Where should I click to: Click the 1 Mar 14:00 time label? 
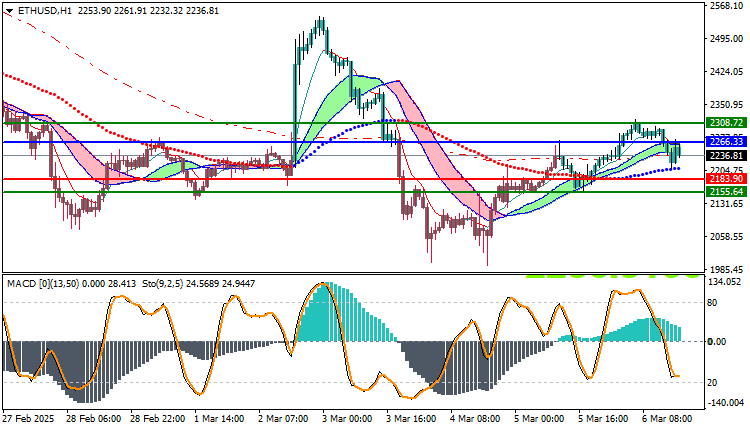click(220, 419)
